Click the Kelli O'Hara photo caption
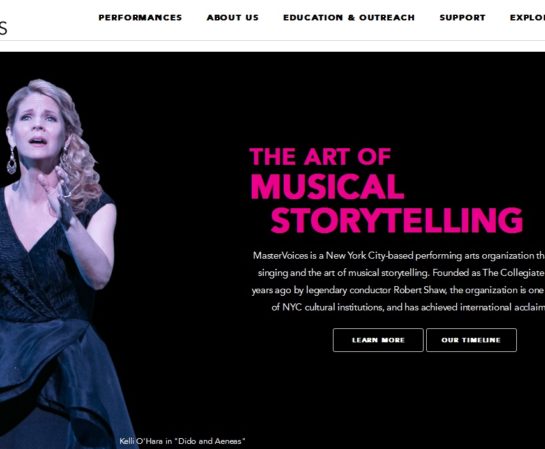545x449 pixels. pyautogui.click(x=182, y=441)
